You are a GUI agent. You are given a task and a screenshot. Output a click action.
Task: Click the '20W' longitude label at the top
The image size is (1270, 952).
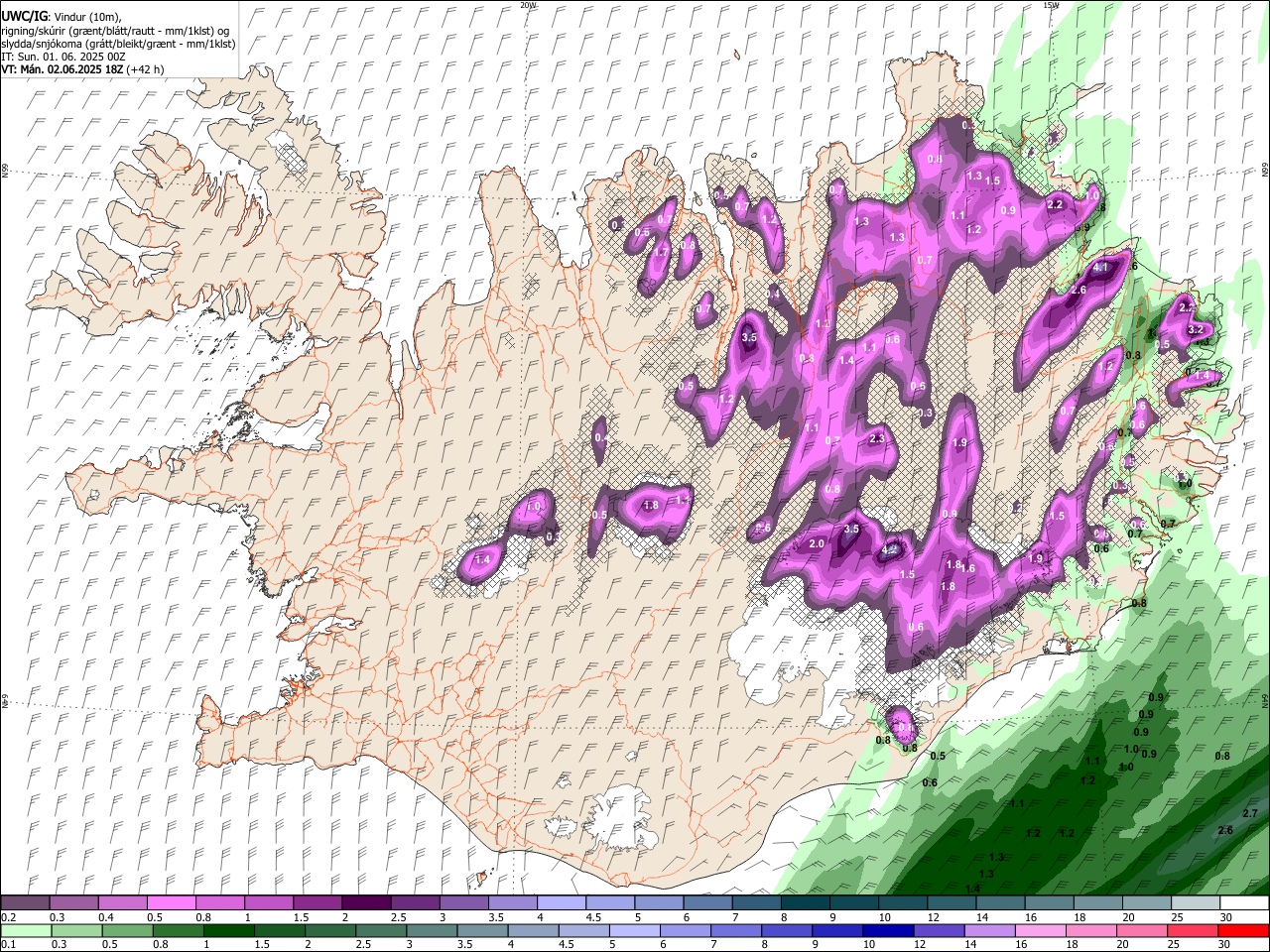pos(528,5)
